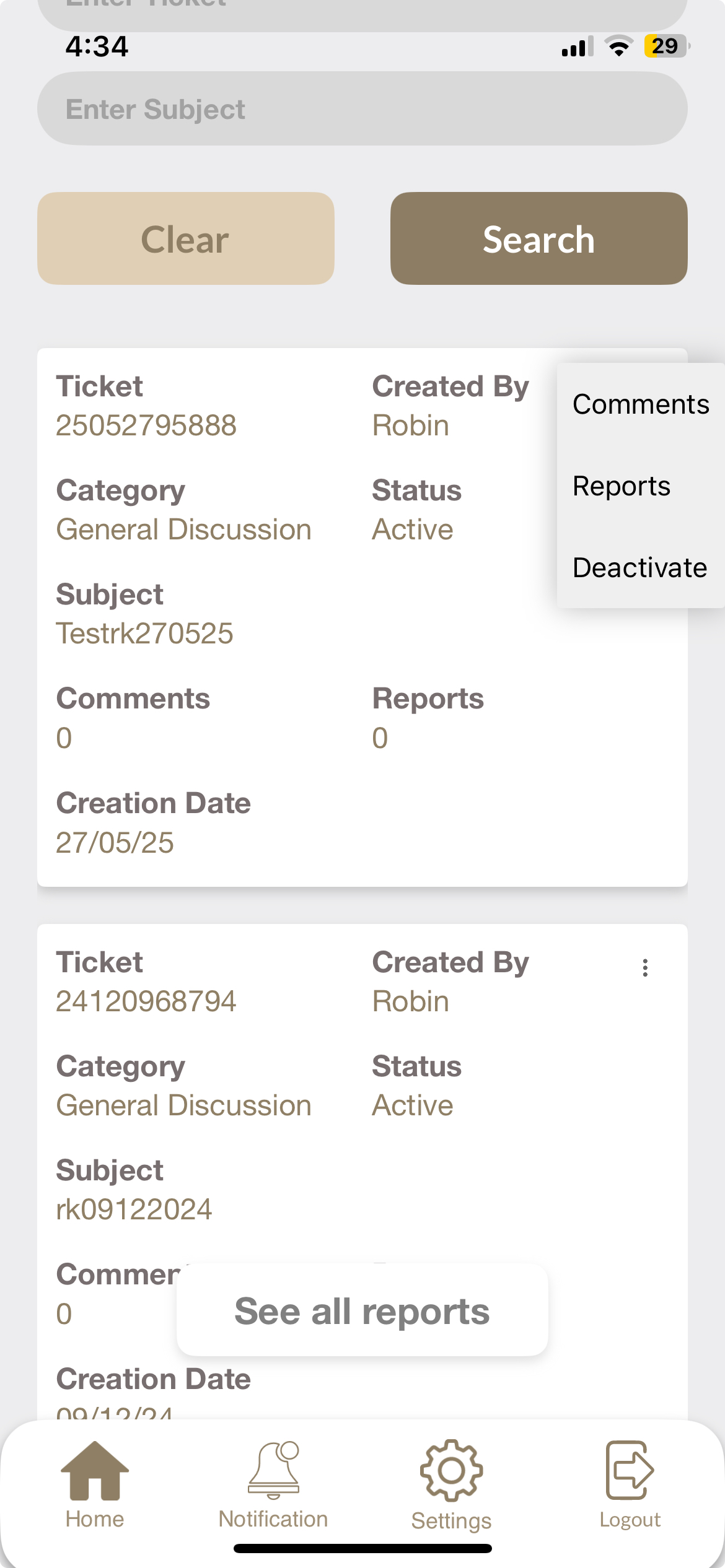Tap the battery level indicator
The height and width of the screenshot is (1568, 725).
[666, 46]
